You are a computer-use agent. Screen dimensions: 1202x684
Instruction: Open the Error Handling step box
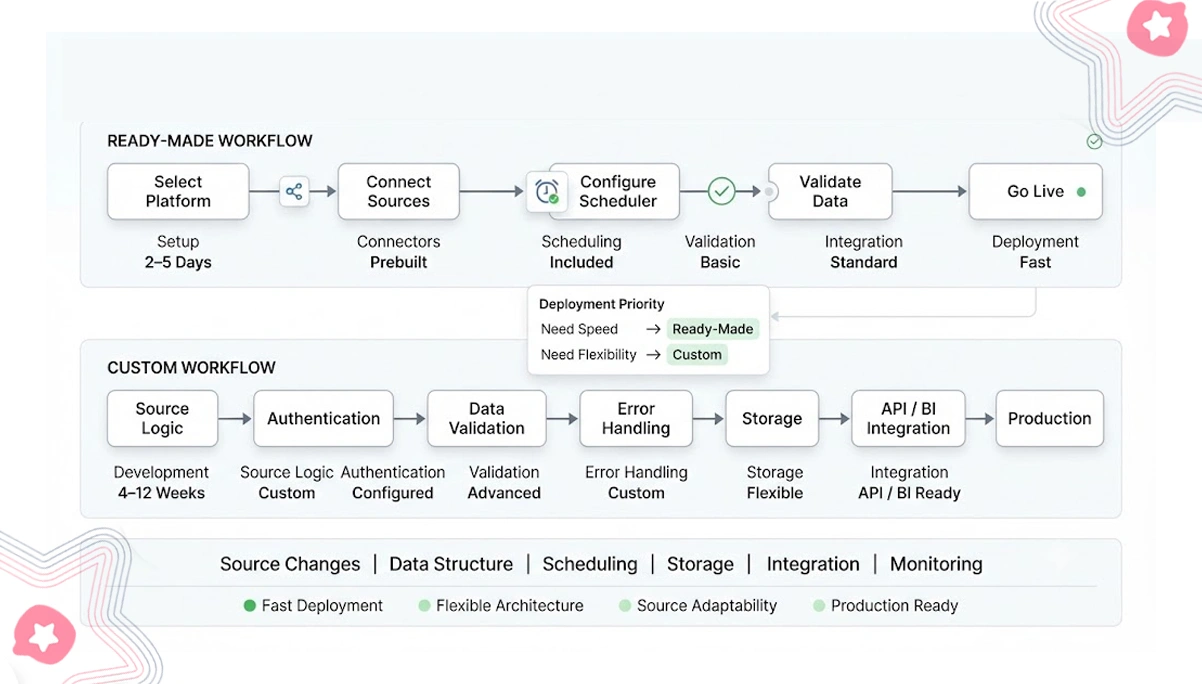click(x=636, y=418)
